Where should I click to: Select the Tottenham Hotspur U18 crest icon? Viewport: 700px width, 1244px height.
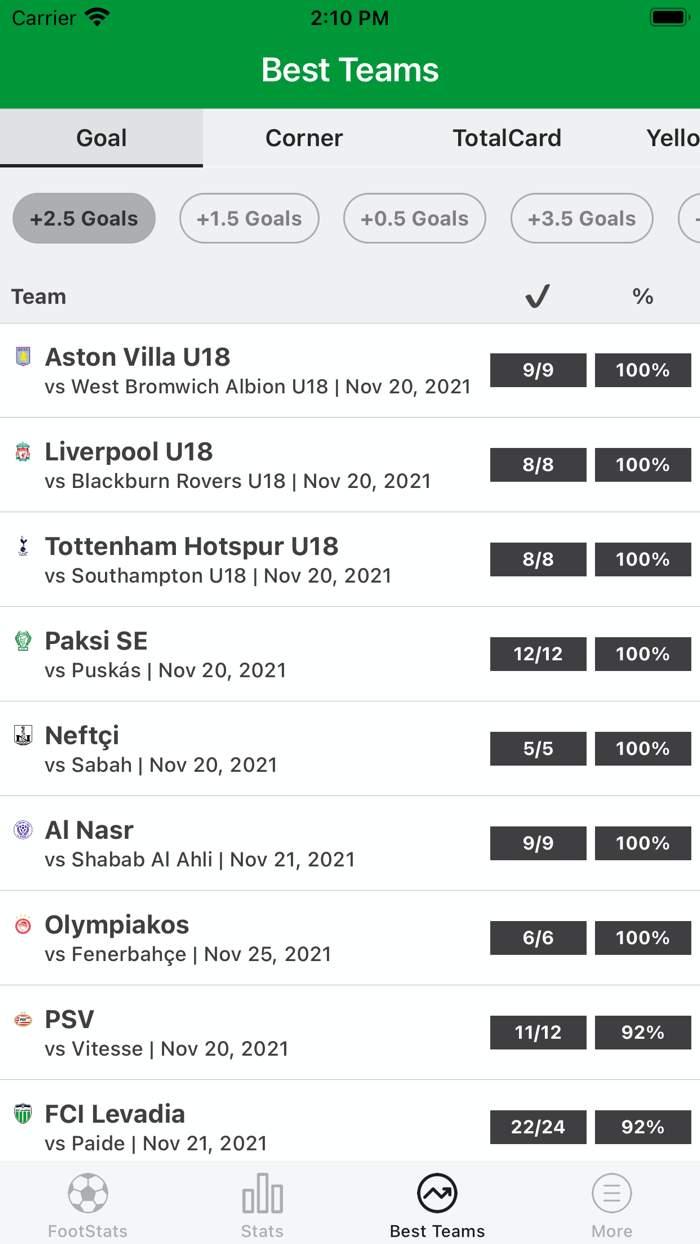click(20, 548)
